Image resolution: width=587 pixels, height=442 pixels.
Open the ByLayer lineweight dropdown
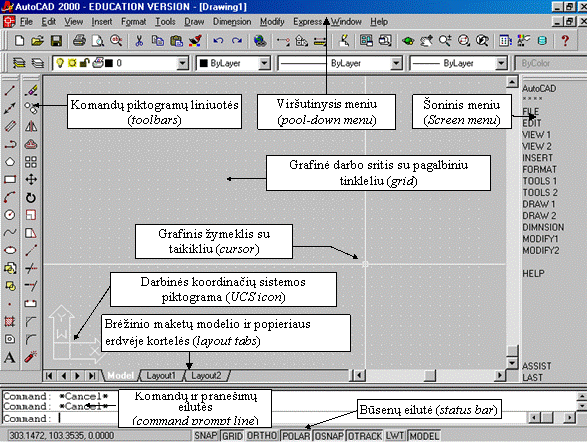(501, 63)
